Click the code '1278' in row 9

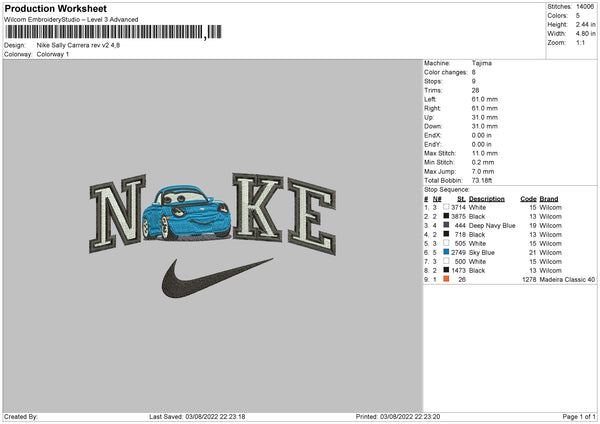click(529, 279)
